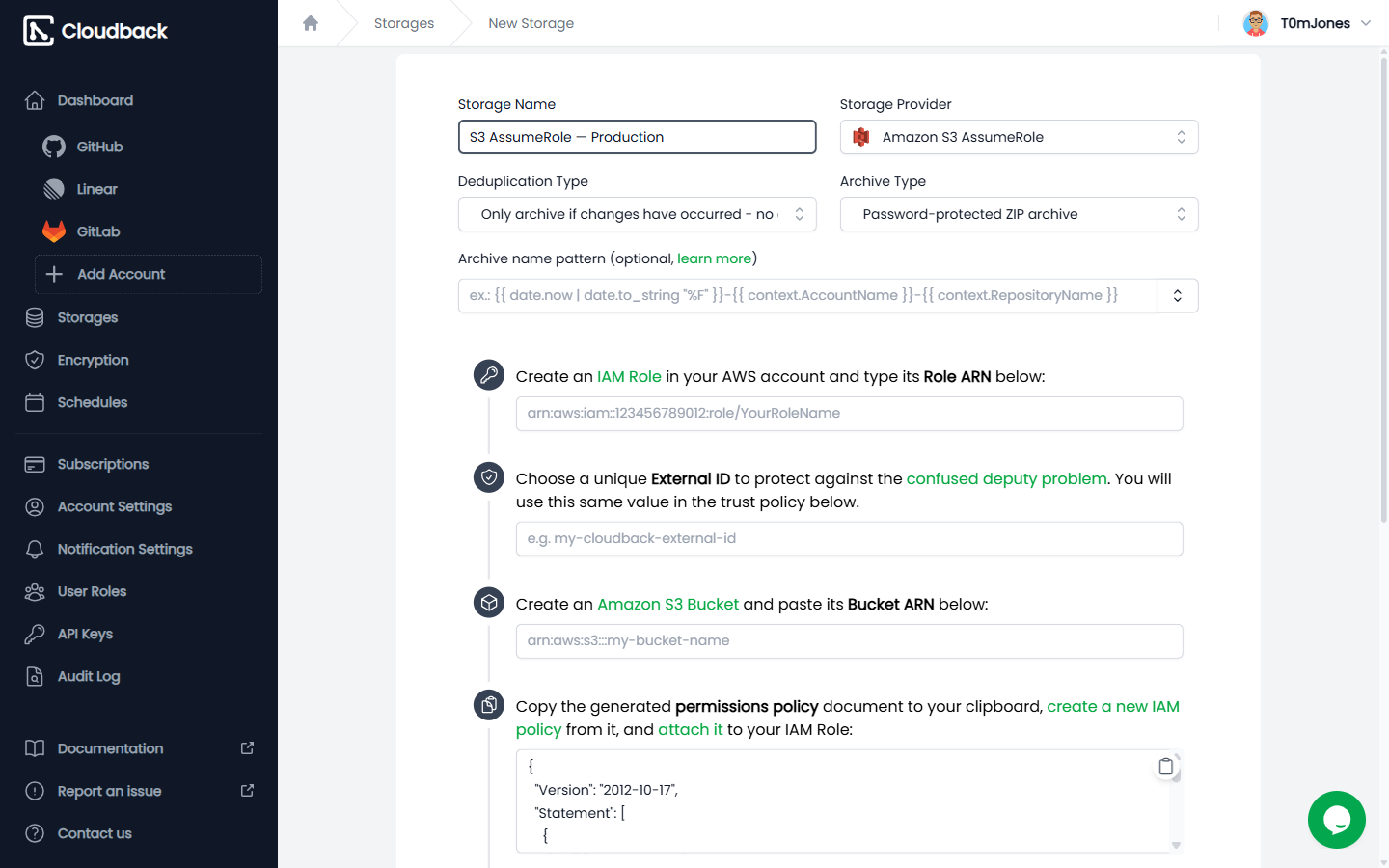Click the Cloudback logo

(x=95, y=31)
